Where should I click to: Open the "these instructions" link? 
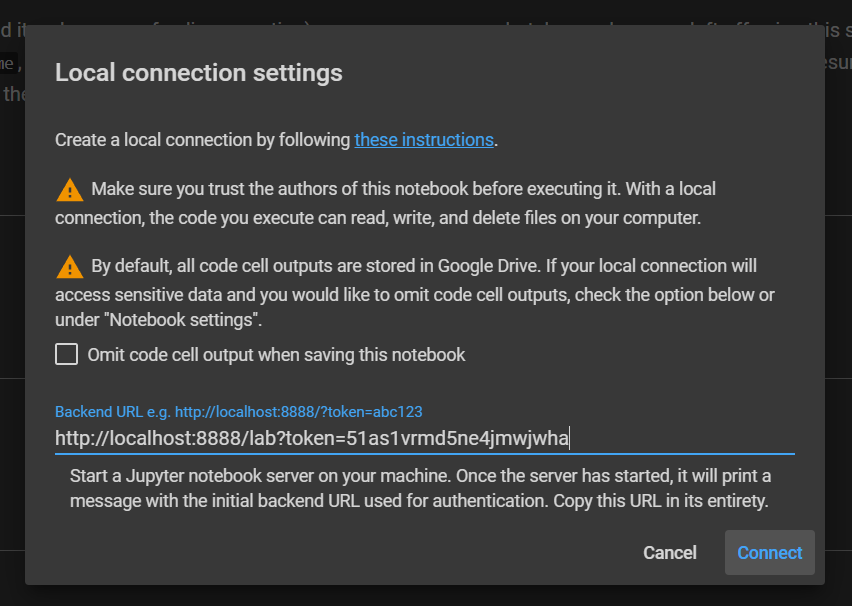[x=424, y=140]
